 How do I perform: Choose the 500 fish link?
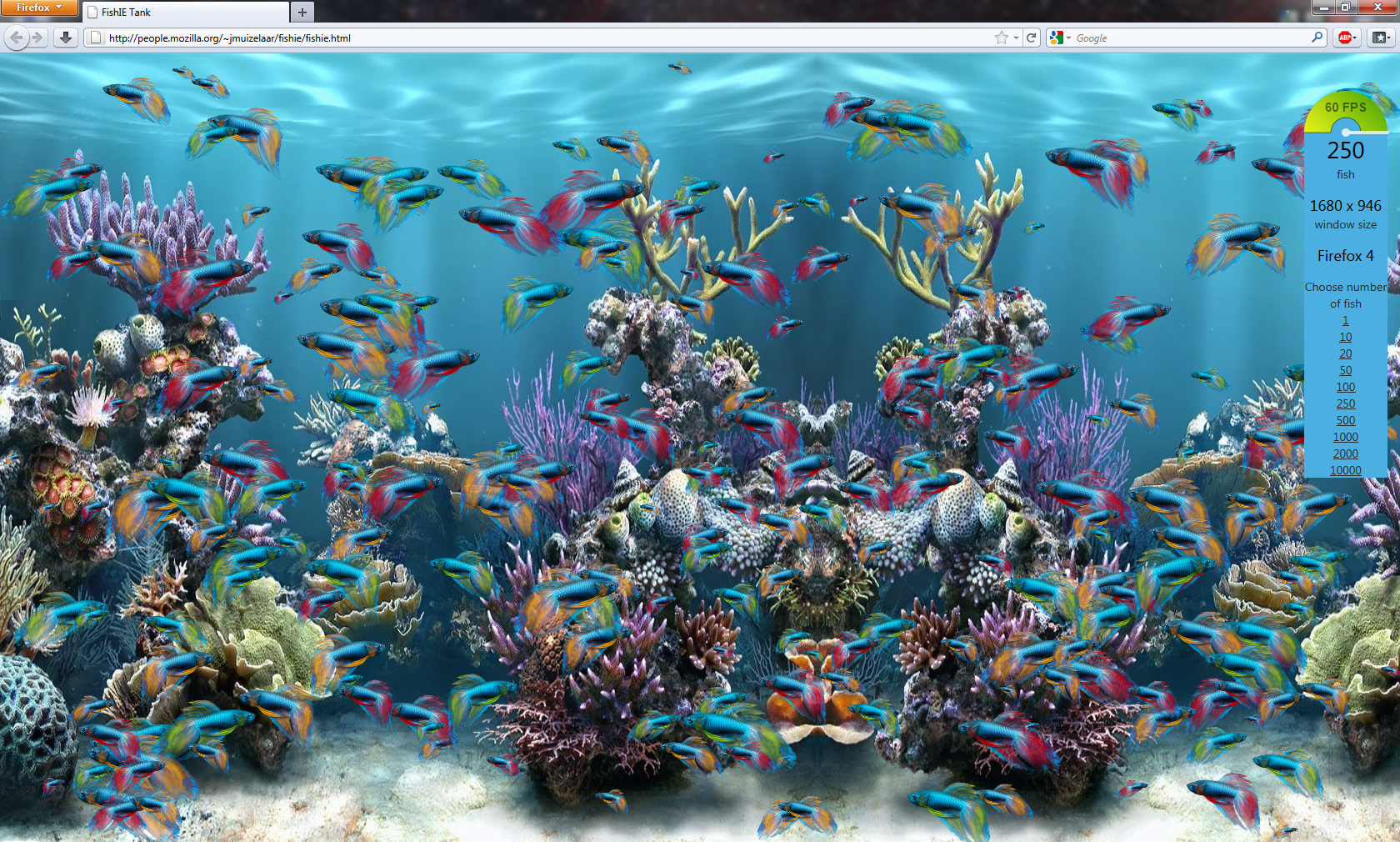pos(1345,421)
